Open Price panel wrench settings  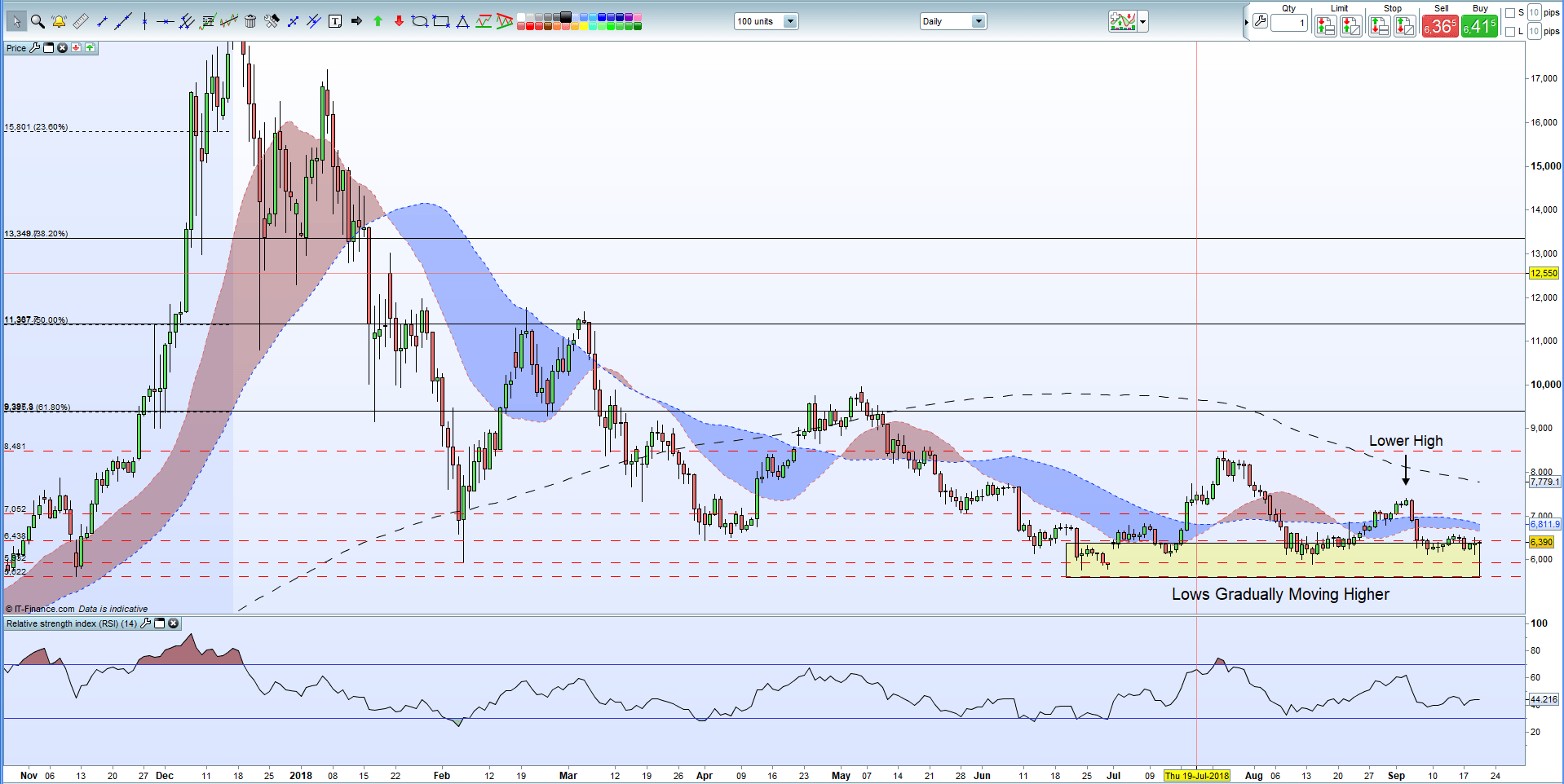34,48
